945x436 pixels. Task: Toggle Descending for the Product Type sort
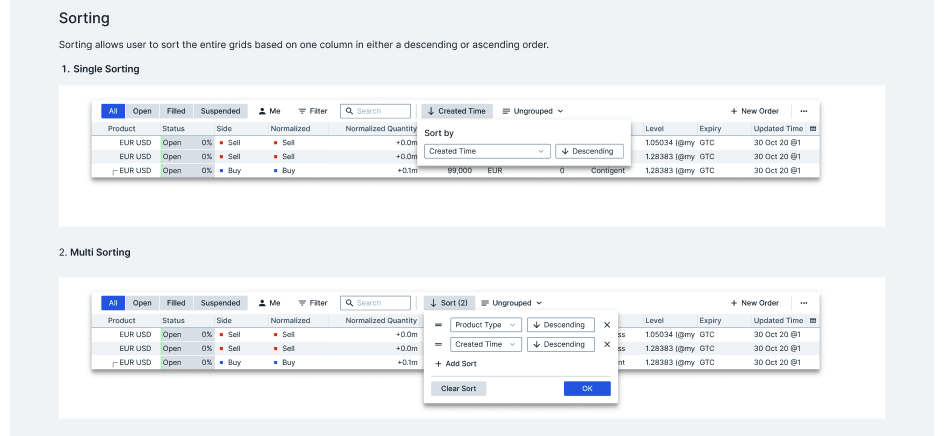click(560, 325)
